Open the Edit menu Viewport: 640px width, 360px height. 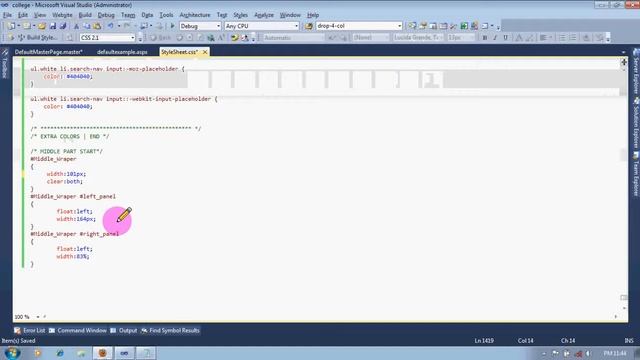pos(23,15)
